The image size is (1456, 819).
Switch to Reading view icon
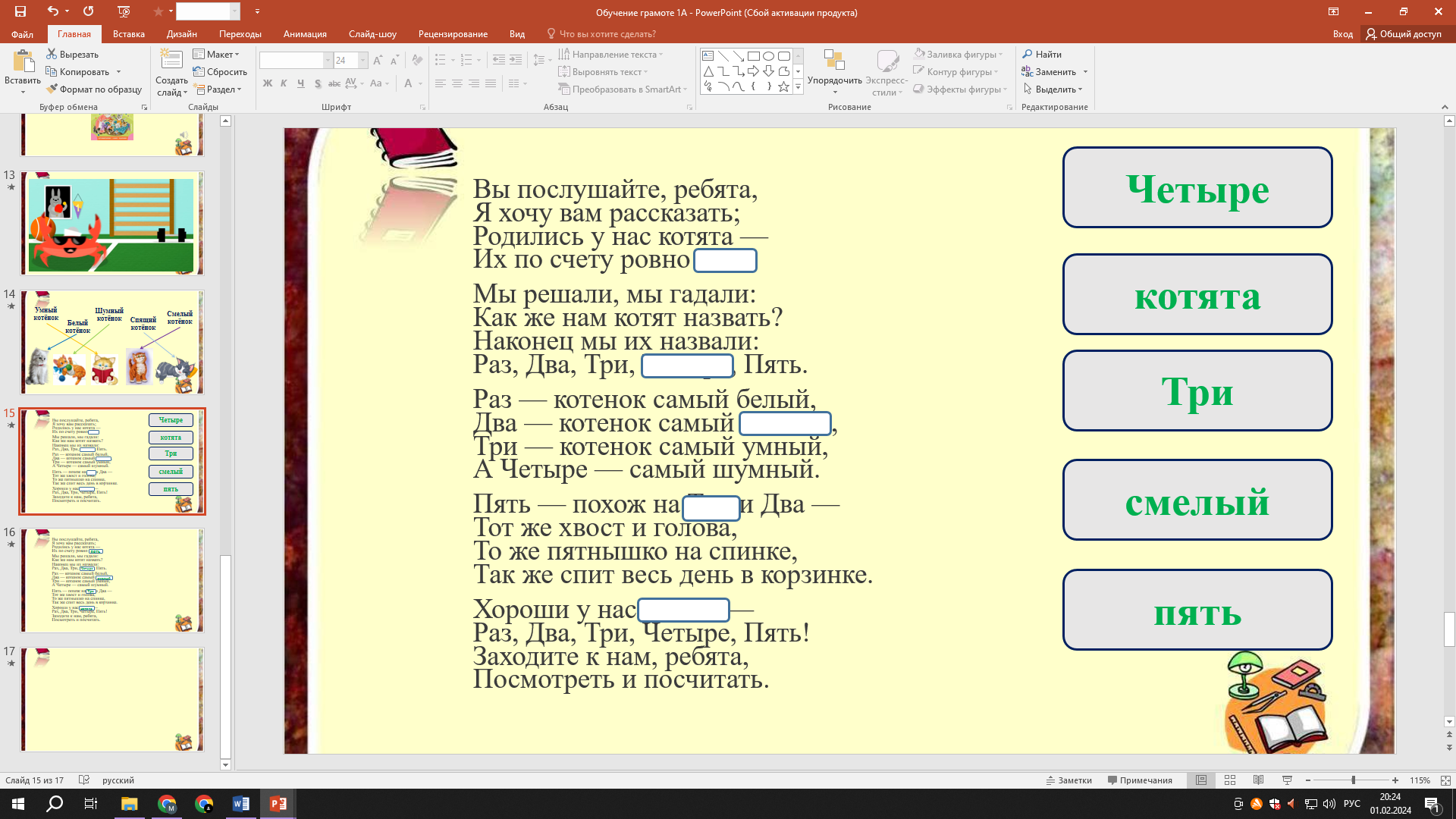[x=1259, y=780]
